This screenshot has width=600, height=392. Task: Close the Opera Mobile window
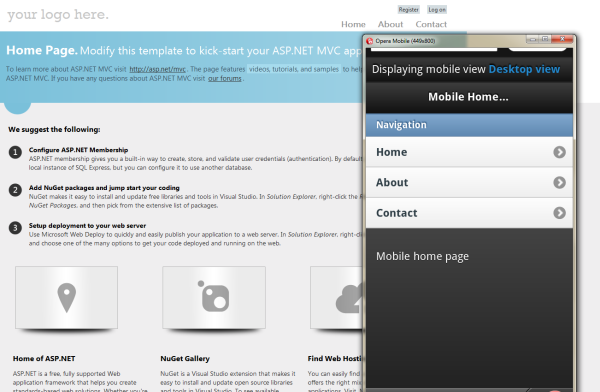coord(562,39)
